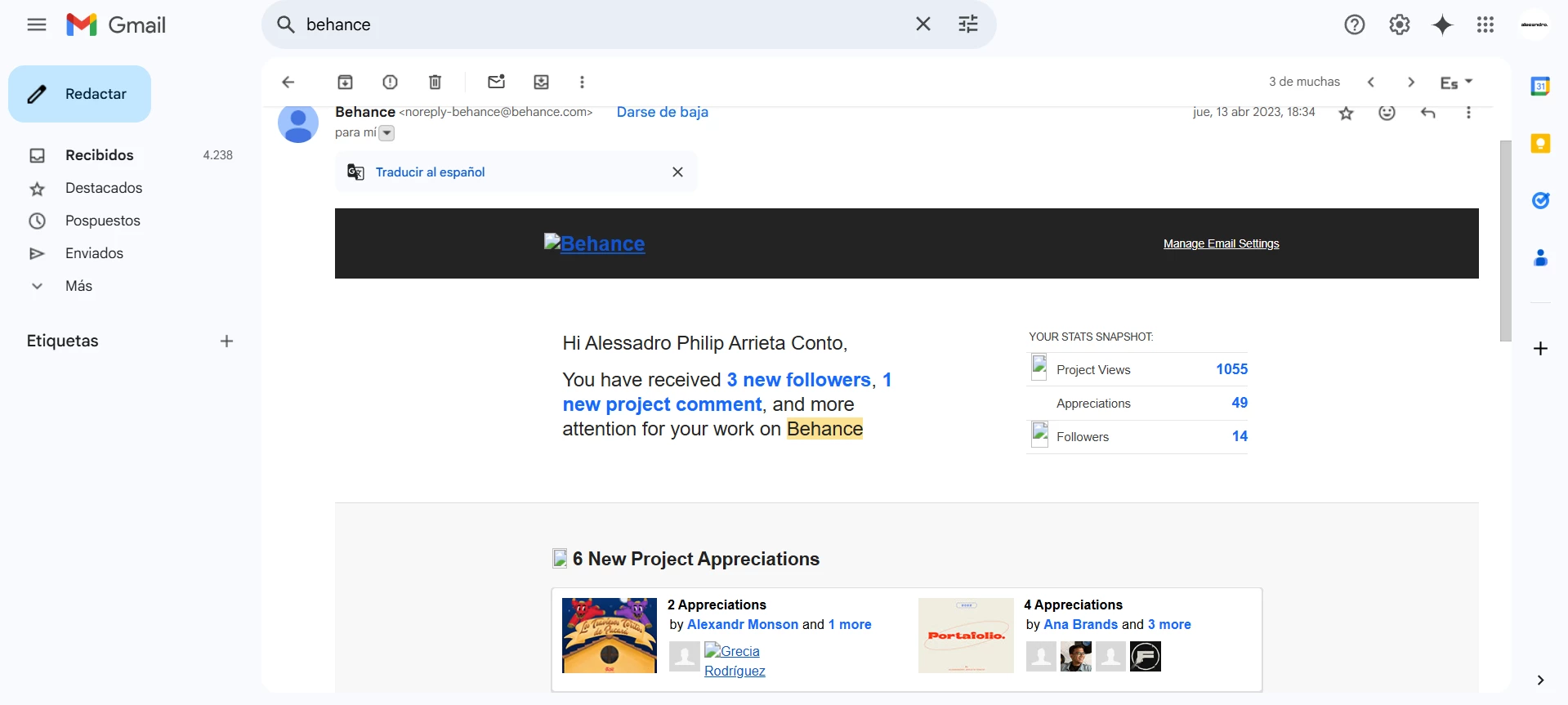1568x705 pixels.
Task: Reply to the Behance email
Action: click(x=1428, y=113)
